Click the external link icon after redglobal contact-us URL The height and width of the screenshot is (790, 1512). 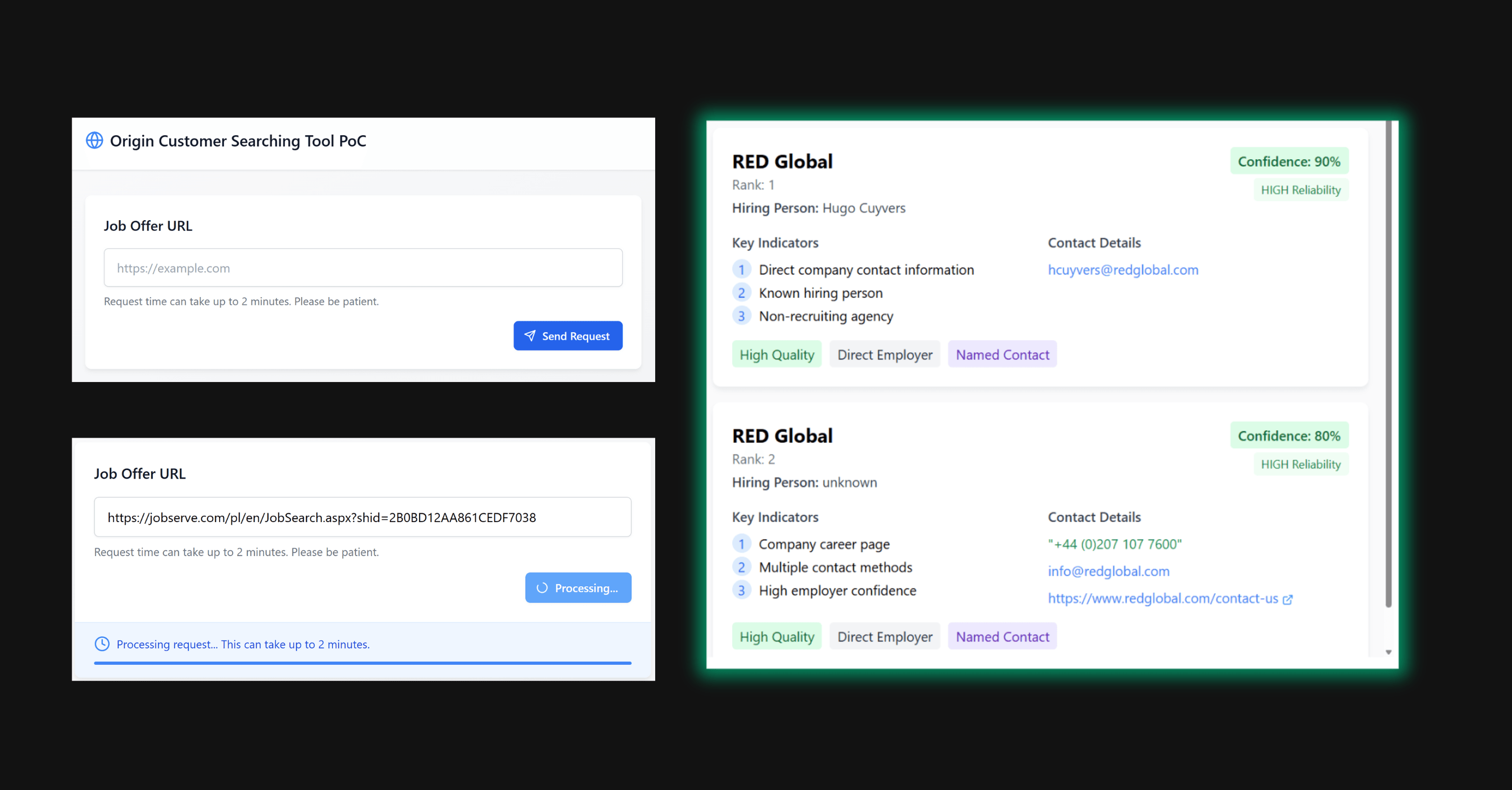tap(1288, 599)
